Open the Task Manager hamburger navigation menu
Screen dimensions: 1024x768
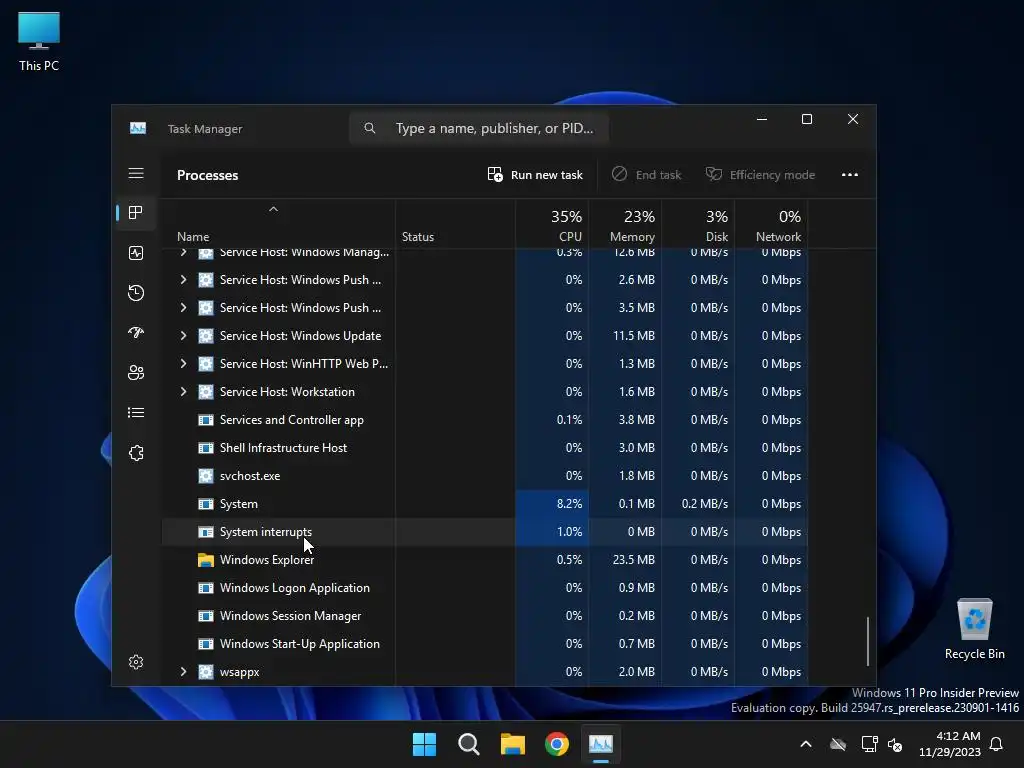click(136, 173)
